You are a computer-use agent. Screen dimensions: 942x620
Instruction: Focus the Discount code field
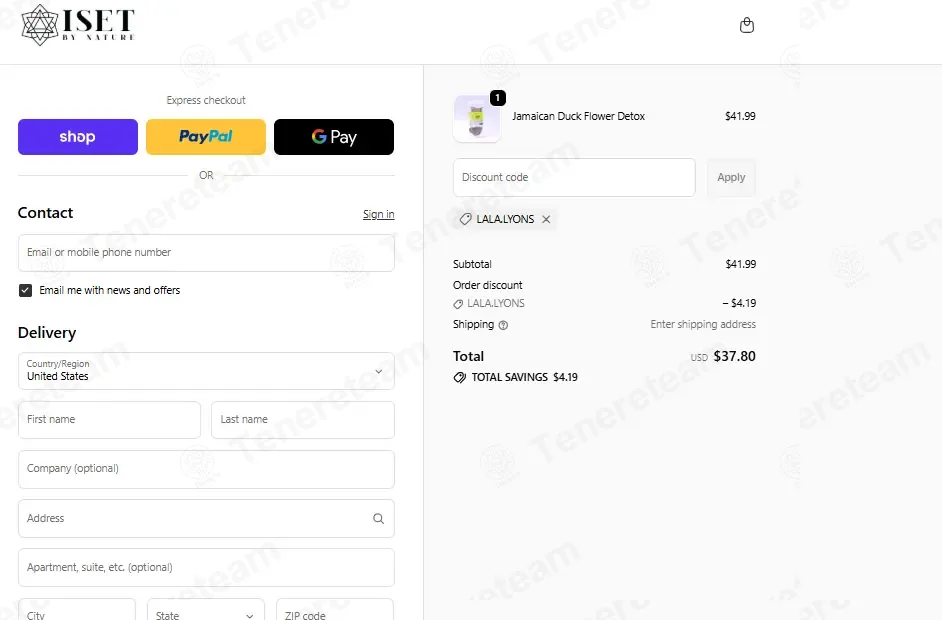[574, 177]
